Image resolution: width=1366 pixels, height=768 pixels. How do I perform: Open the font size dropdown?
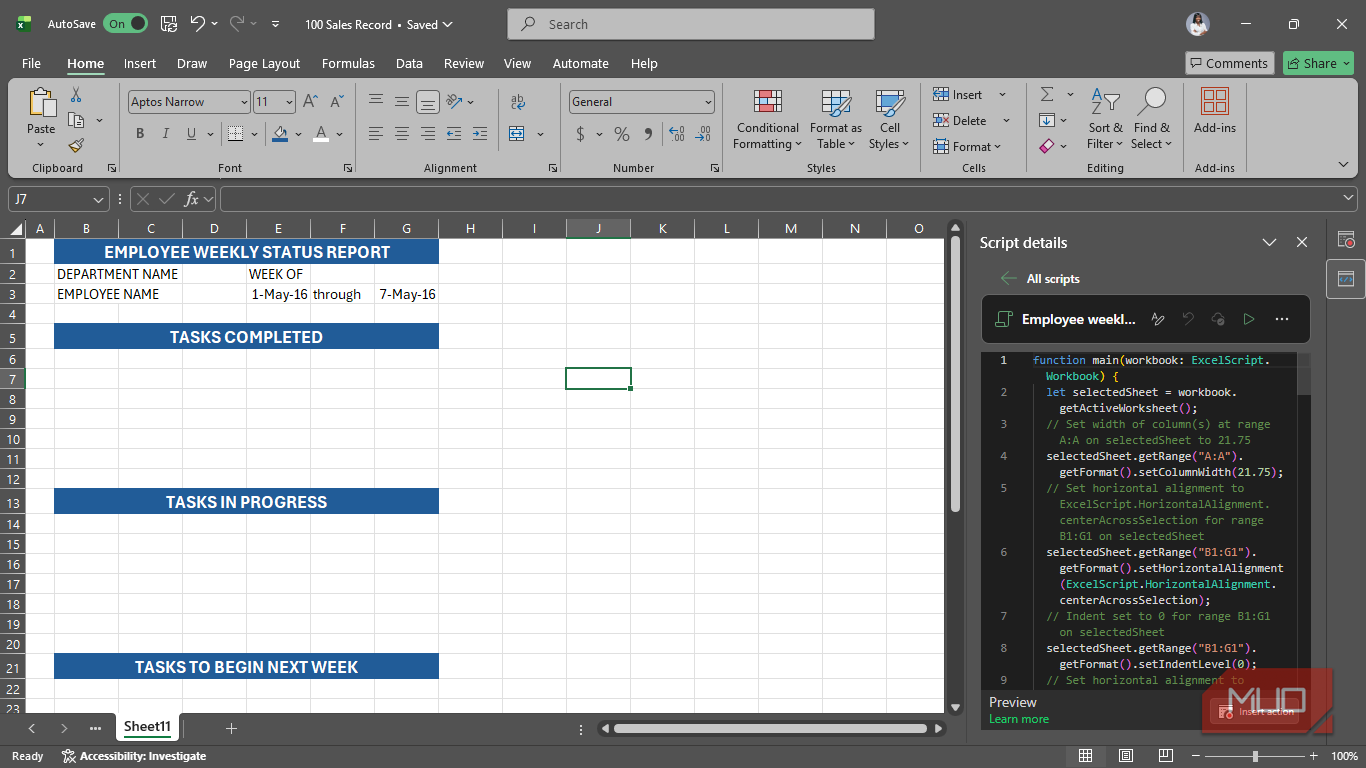[290, 102]
